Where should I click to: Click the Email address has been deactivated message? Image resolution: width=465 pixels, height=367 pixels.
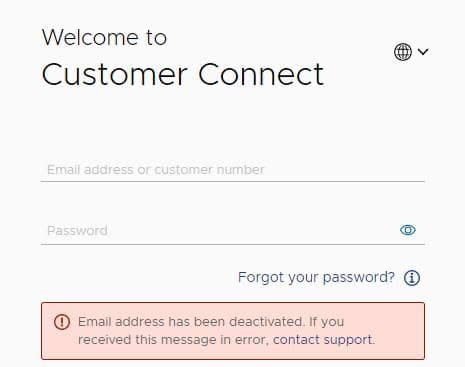point(227,331)
